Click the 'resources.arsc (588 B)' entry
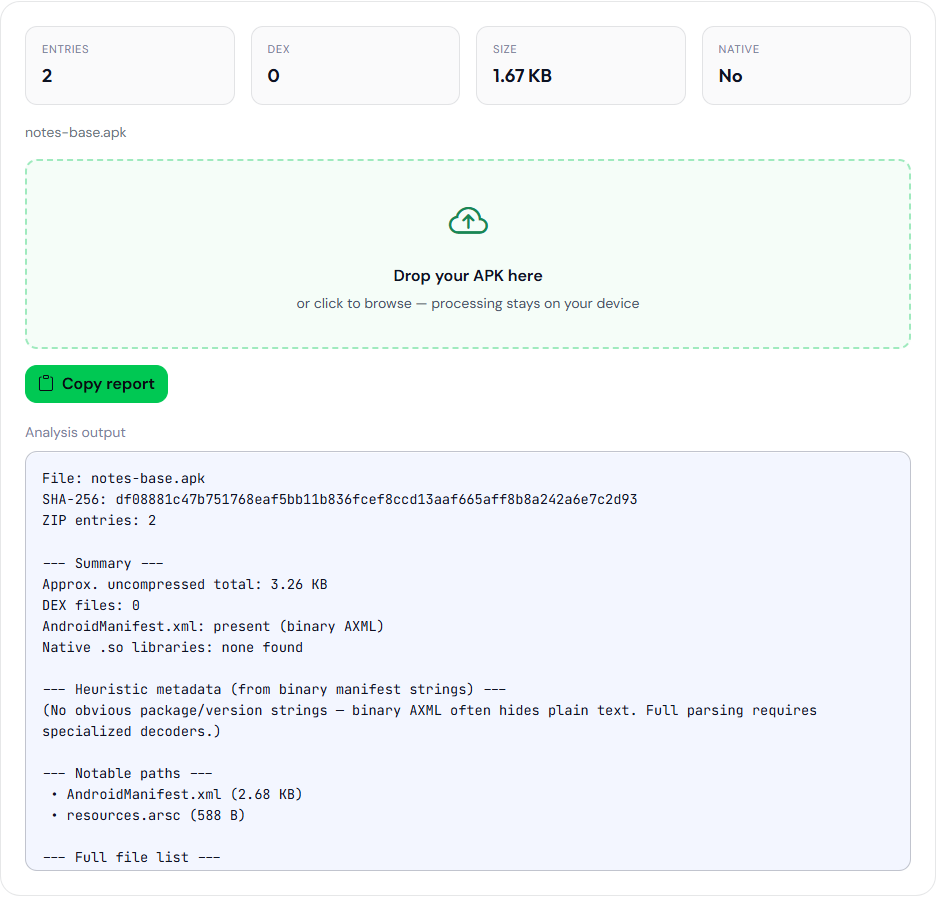This screenshot has height=897, width=936. [156, 815]
